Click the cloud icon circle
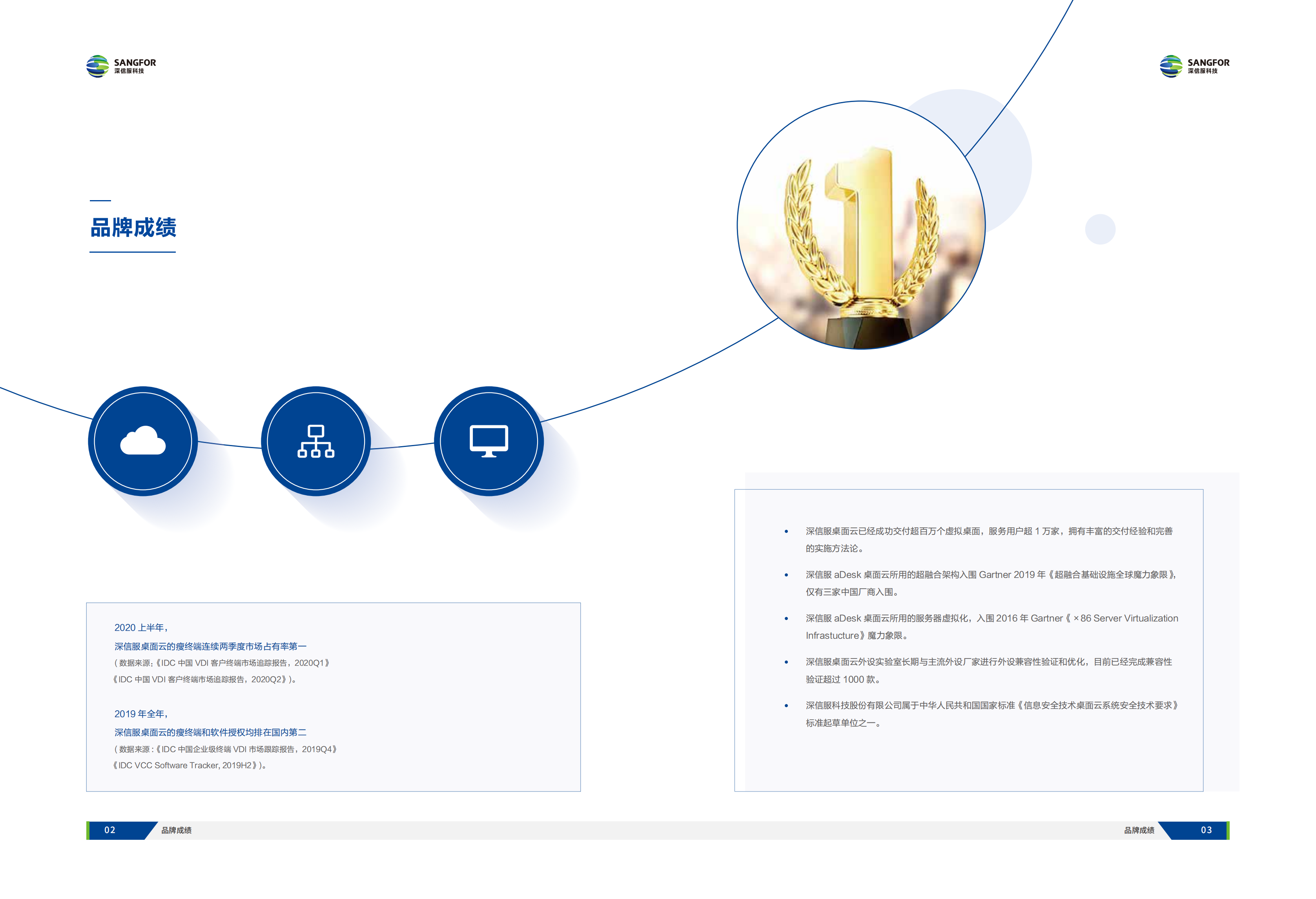The height and width of the screenshot is (899, 1316). coord(143,441)
